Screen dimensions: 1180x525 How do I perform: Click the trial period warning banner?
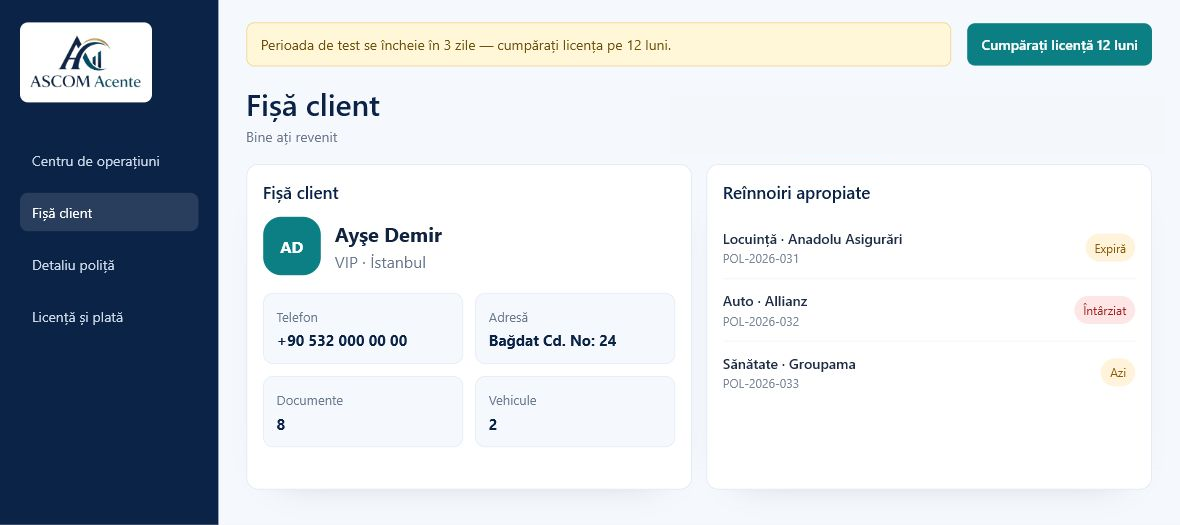(x=598, y=44)
